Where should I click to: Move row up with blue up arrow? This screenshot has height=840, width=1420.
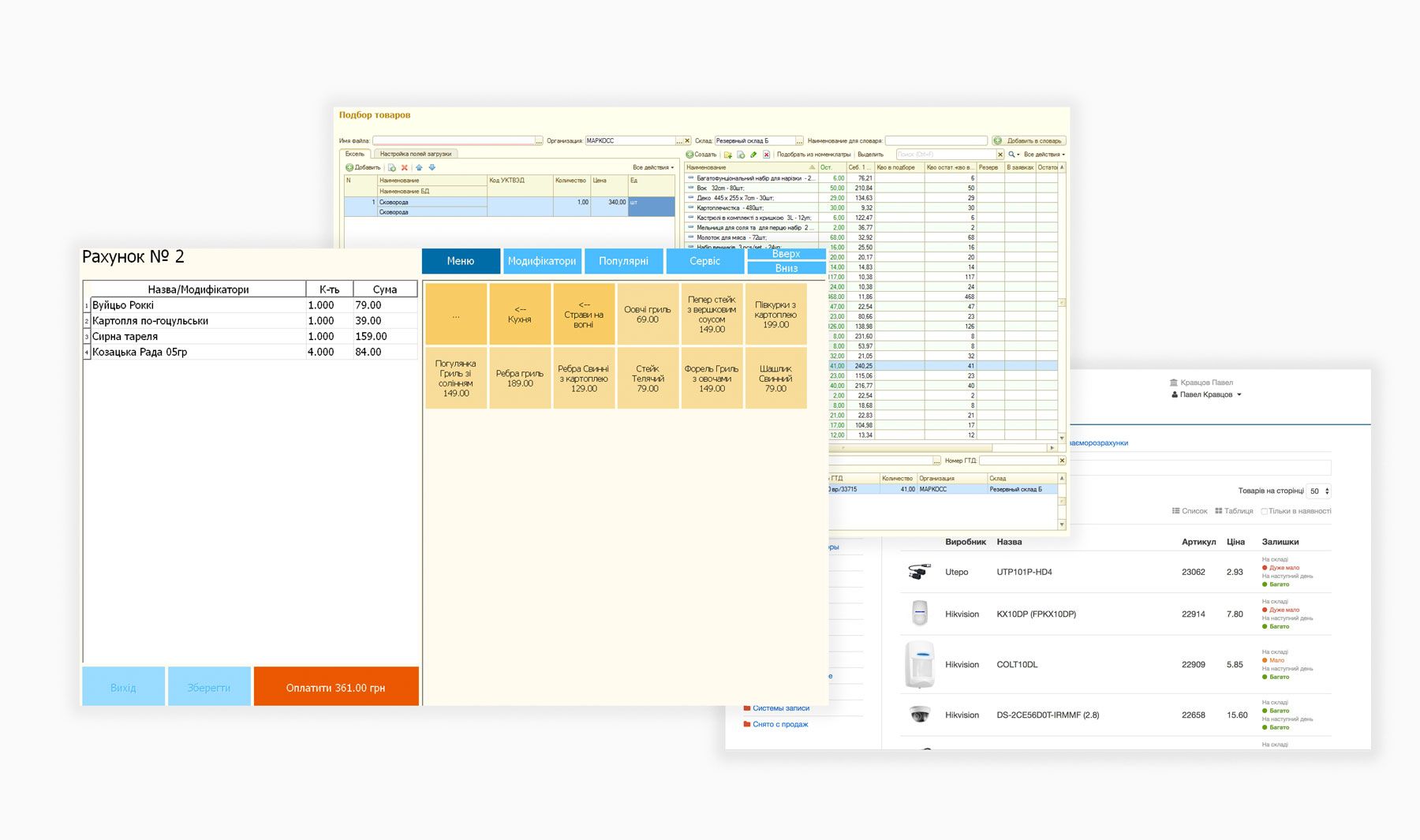pyautogui.click(x=419, y=167)
